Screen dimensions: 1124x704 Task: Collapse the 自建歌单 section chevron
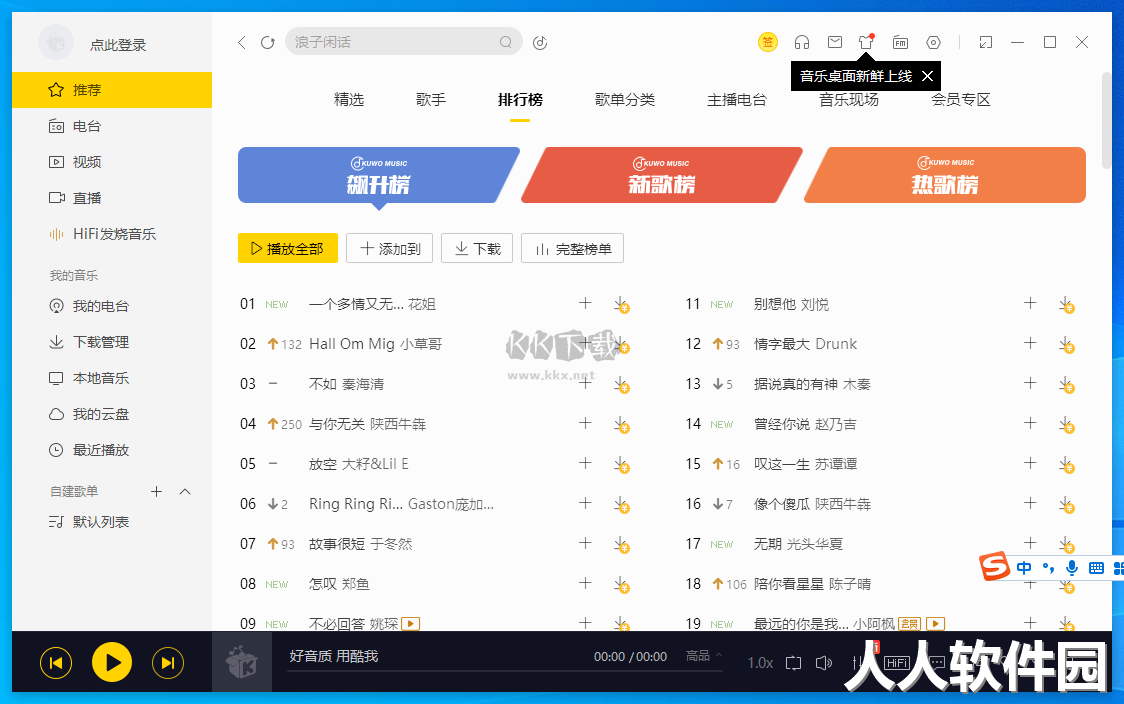pos(185,491)
